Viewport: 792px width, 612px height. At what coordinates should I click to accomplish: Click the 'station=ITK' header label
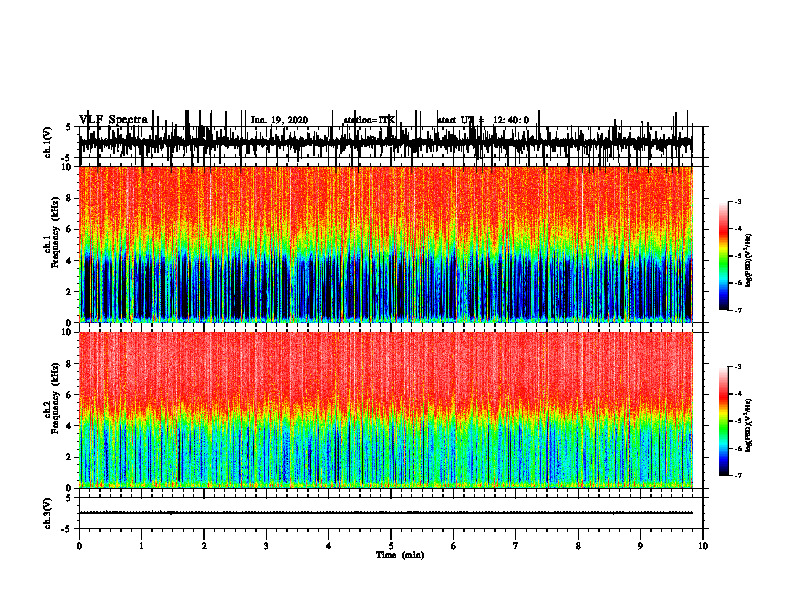[369, 120]
